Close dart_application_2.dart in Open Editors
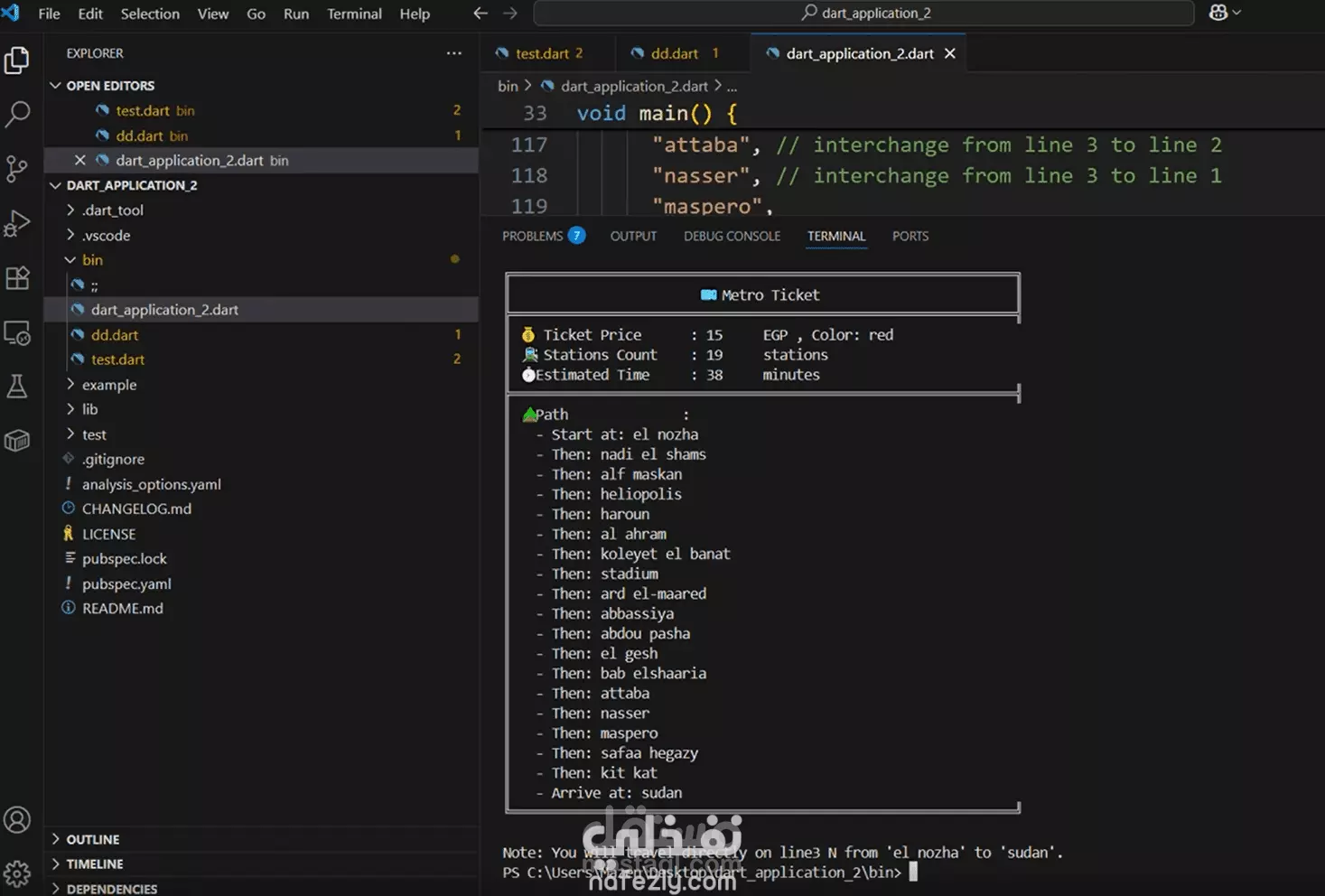 point(79,160)
